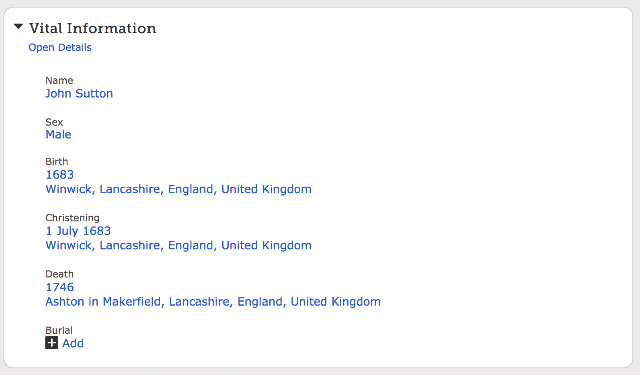Image resolution: width=640 pixels, height=375 pixels.
Task: Open the name John Sutton
Action: point(79,93)
